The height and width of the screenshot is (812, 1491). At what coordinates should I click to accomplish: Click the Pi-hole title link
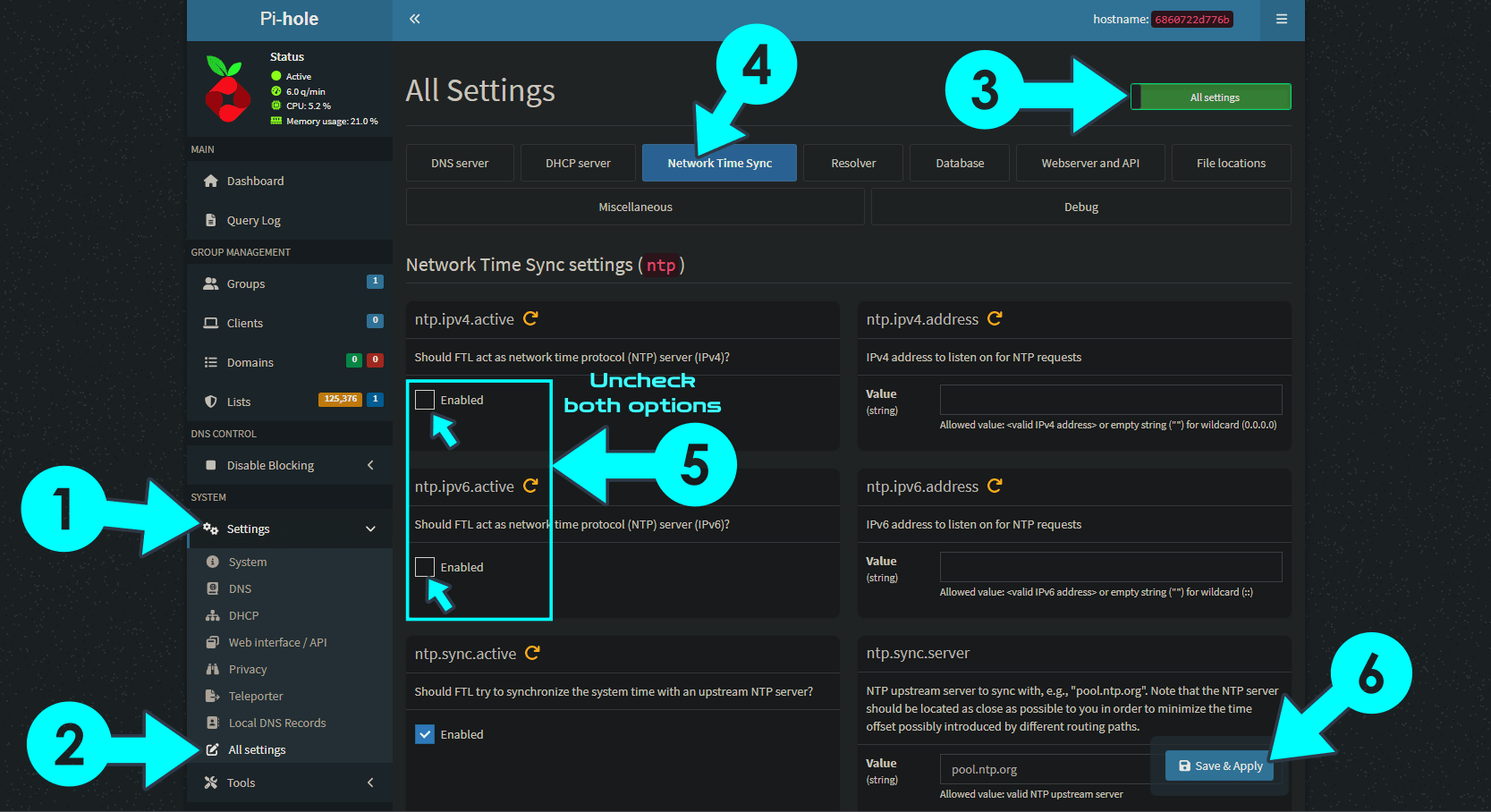tap(289, 19)
